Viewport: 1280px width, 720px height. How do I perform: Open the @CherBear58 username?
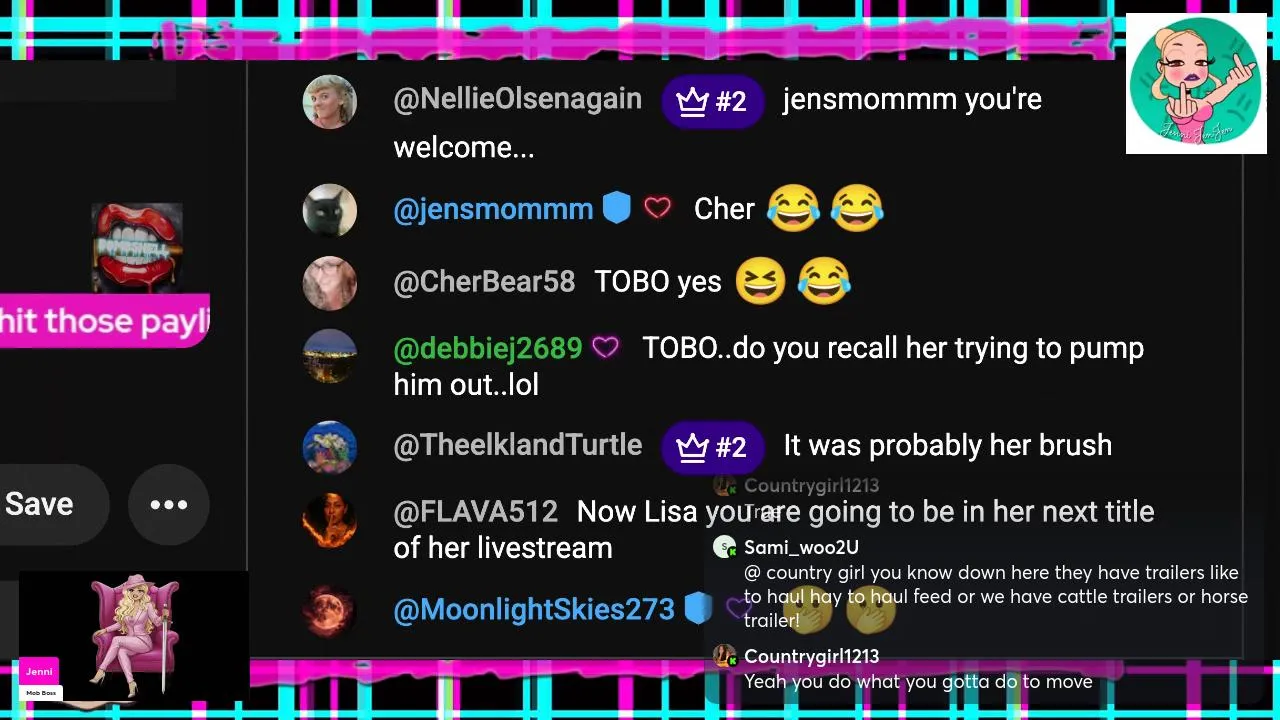tap(484, 282)
